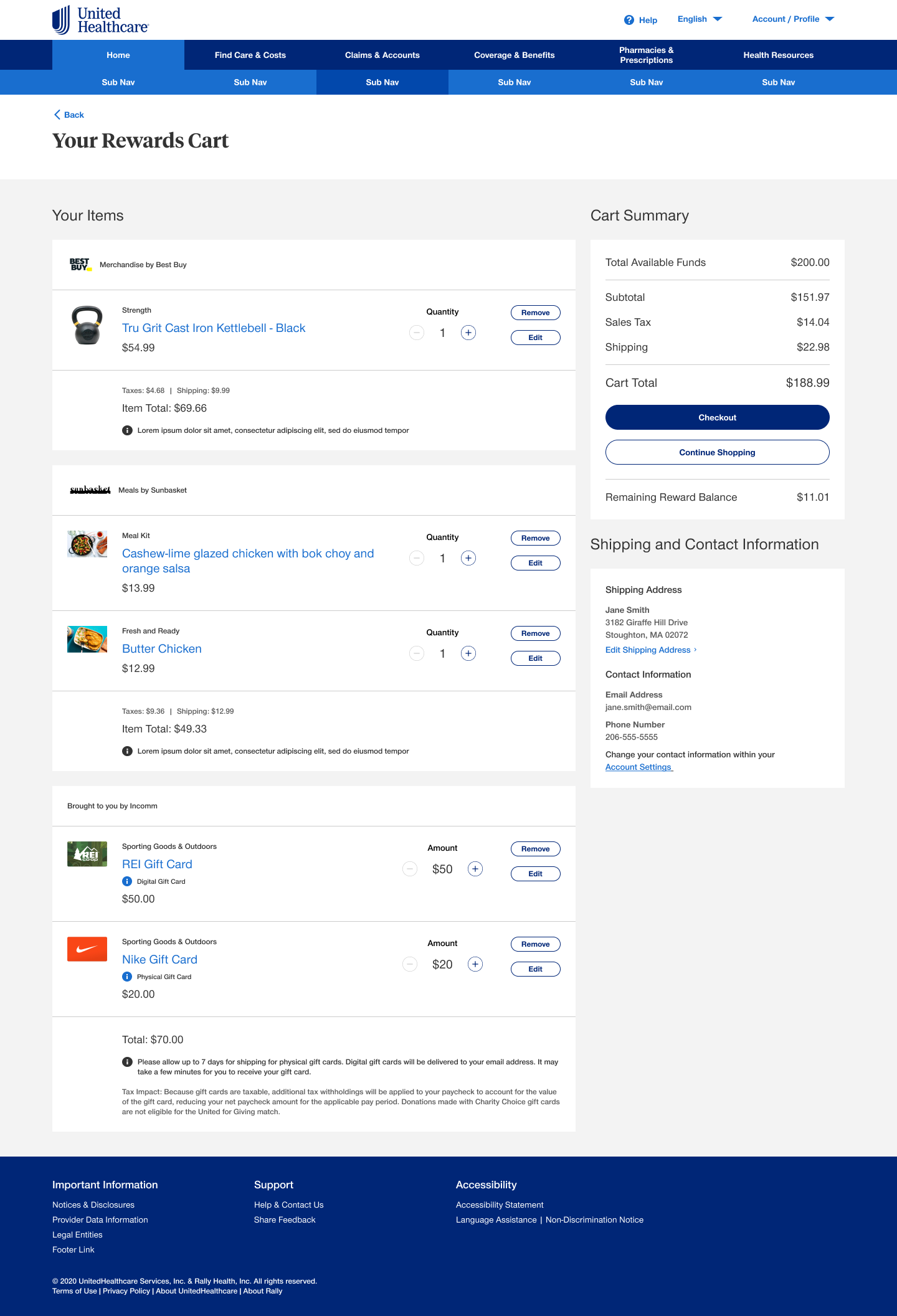This screenshot has height=1316, width=897.
Task: Go back using the Back chevron link
Action: pyautogui.click(x=69, y=115)
